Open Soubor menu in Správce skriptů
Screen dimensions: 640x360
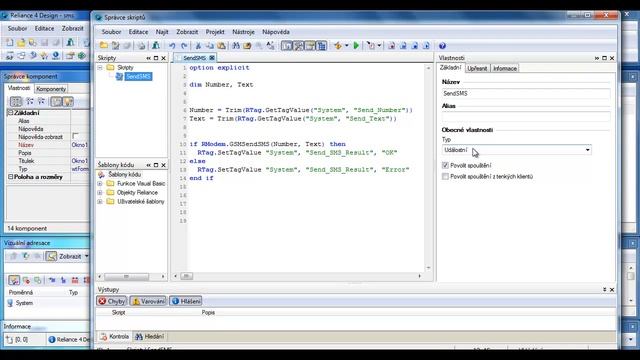tap(111, 32)
